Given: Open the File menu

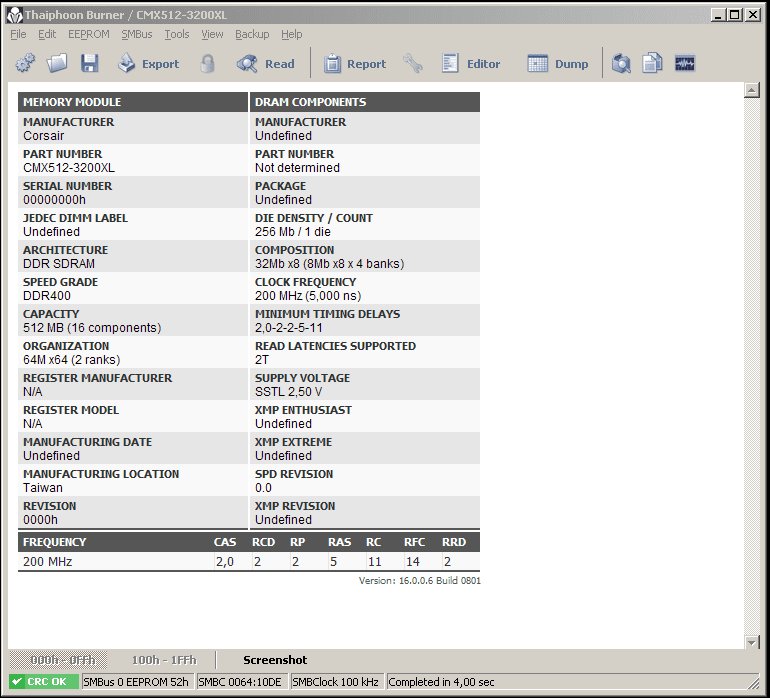Looking at the screenshot, I should 18,34.
